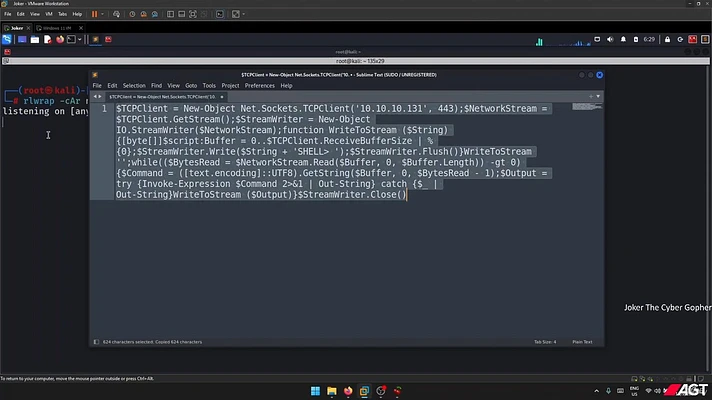Launch Firefox from the Kali panel
Image resolution: width=712 pixels, height=400 pixels.
tap(60, 40)
